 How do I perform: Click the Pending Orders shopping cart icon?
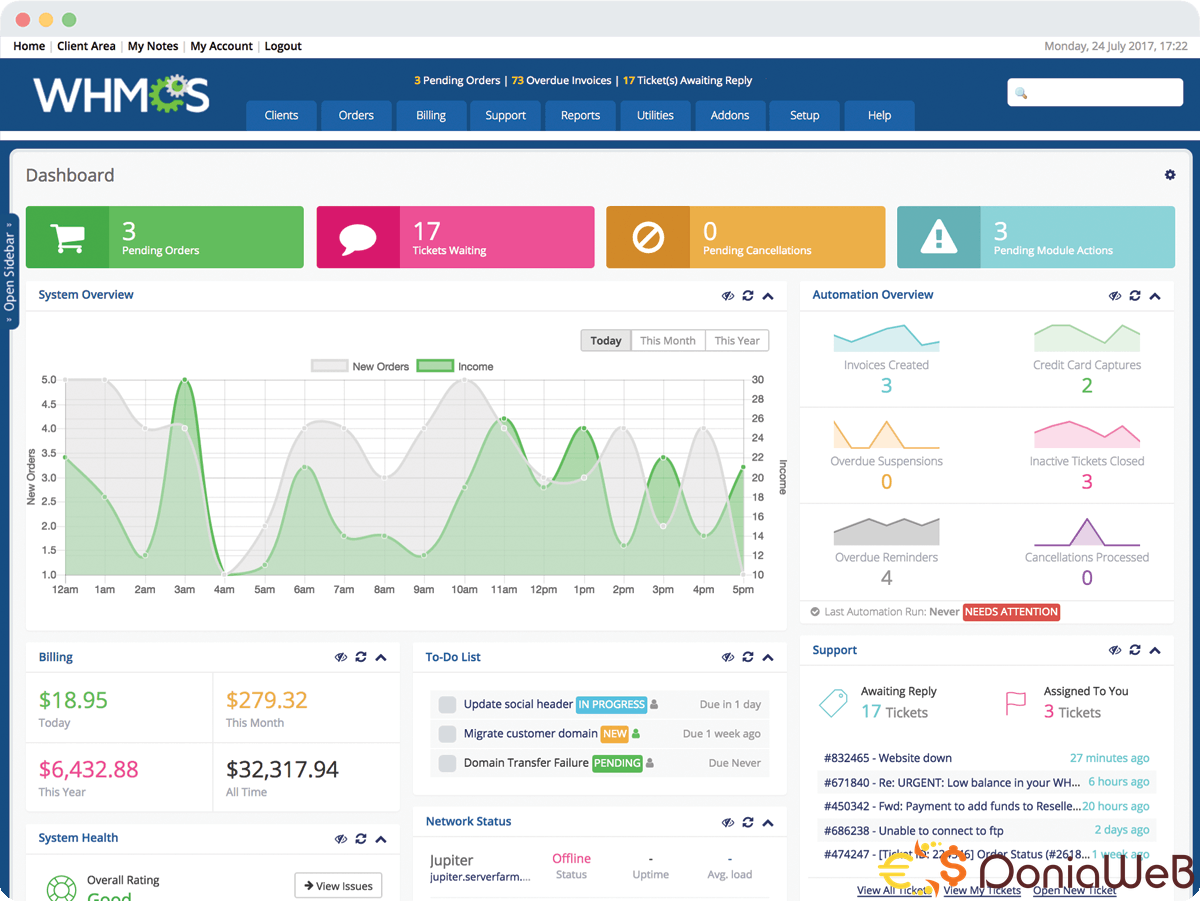[x=67, y=238]
